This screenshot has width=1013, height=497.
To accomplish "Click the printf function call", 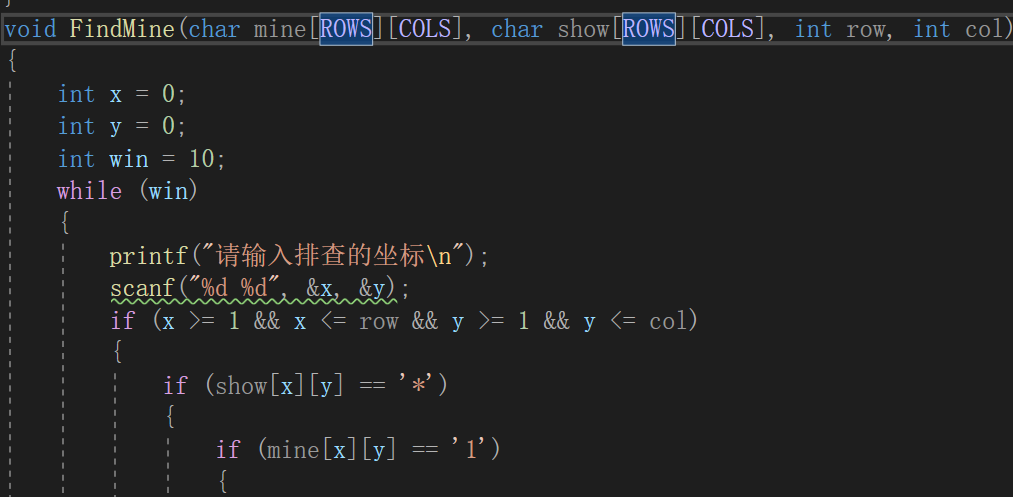I will [149, 257].
